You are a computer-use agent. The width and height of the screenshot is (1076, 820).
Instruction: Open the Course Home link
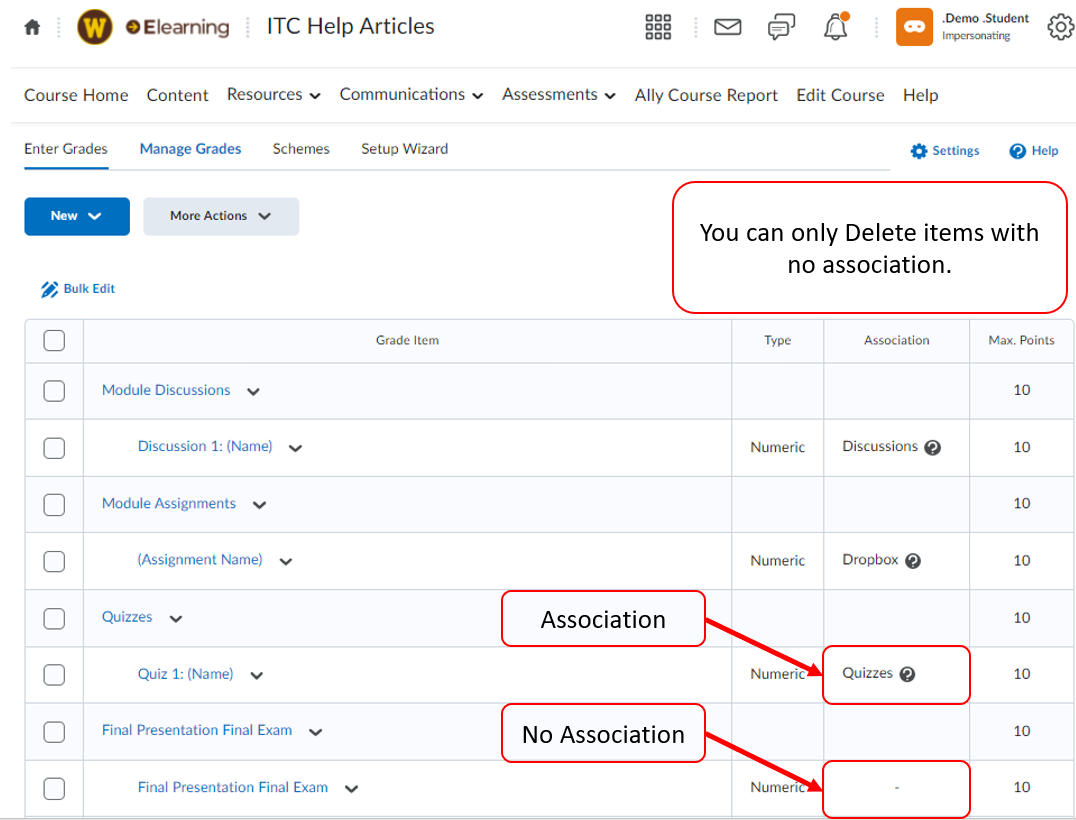(x=76, y=95)
